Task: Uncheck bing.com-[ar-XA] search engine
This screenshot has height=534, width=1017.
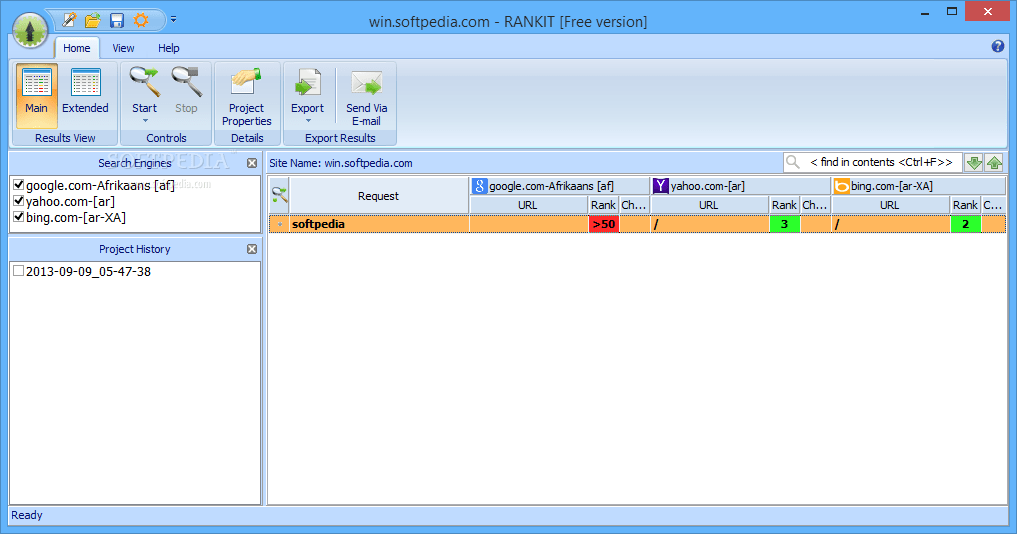Action: 19,217
